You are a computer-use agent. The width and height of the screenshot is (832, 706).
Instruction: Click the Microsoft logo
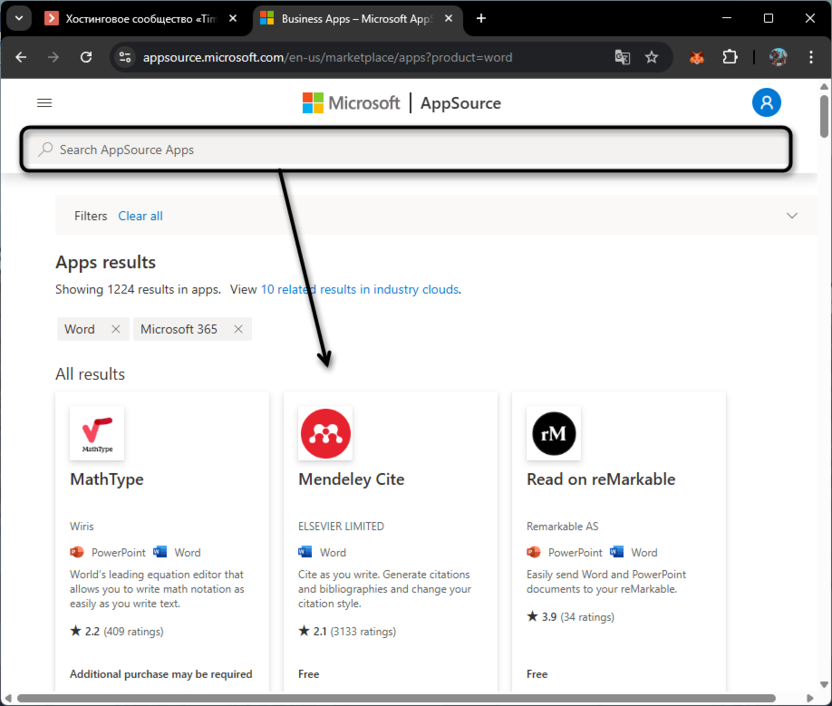tap(351, 103)
